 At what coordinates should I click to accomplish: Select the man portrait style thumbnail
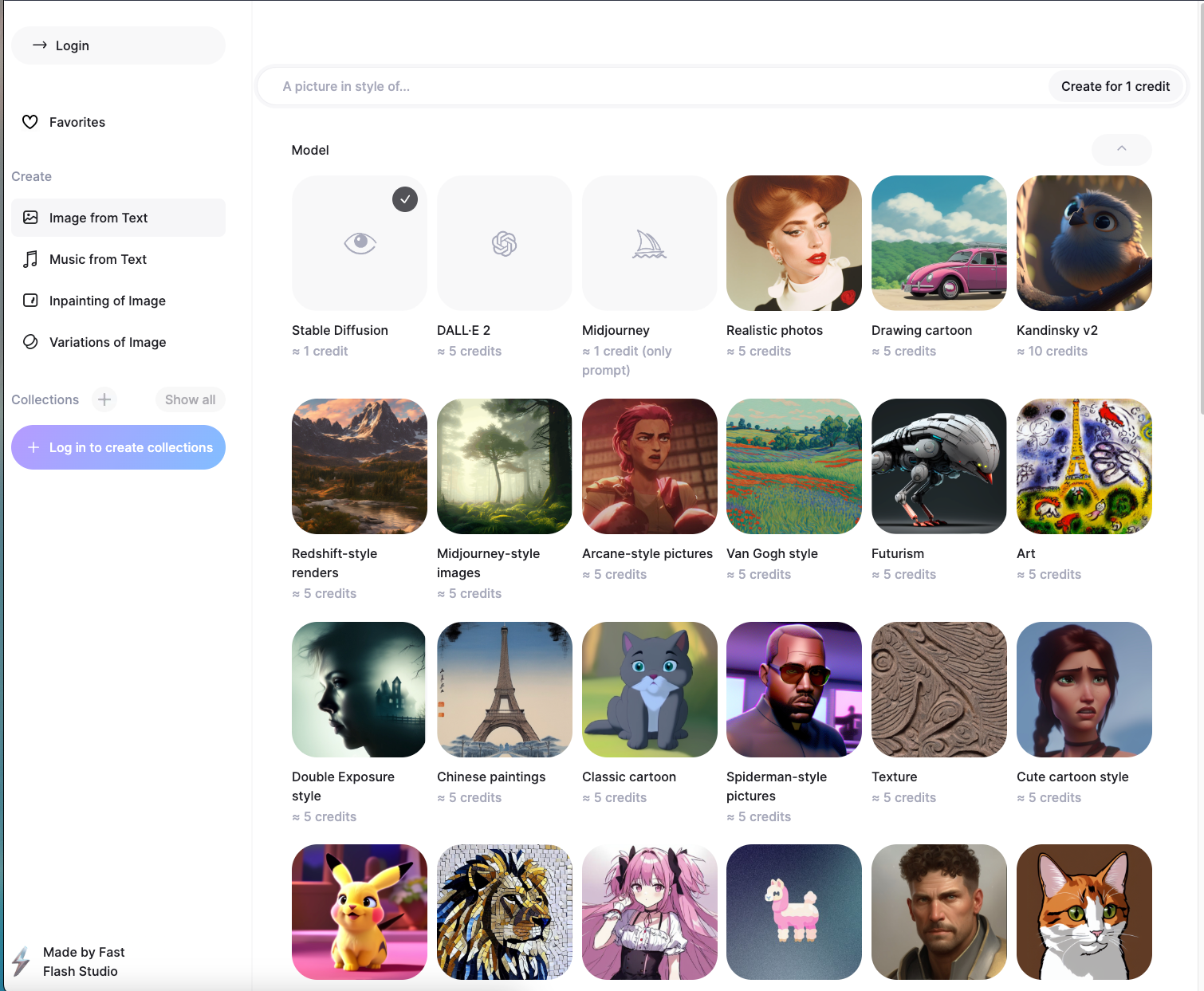tap(939, 912)
